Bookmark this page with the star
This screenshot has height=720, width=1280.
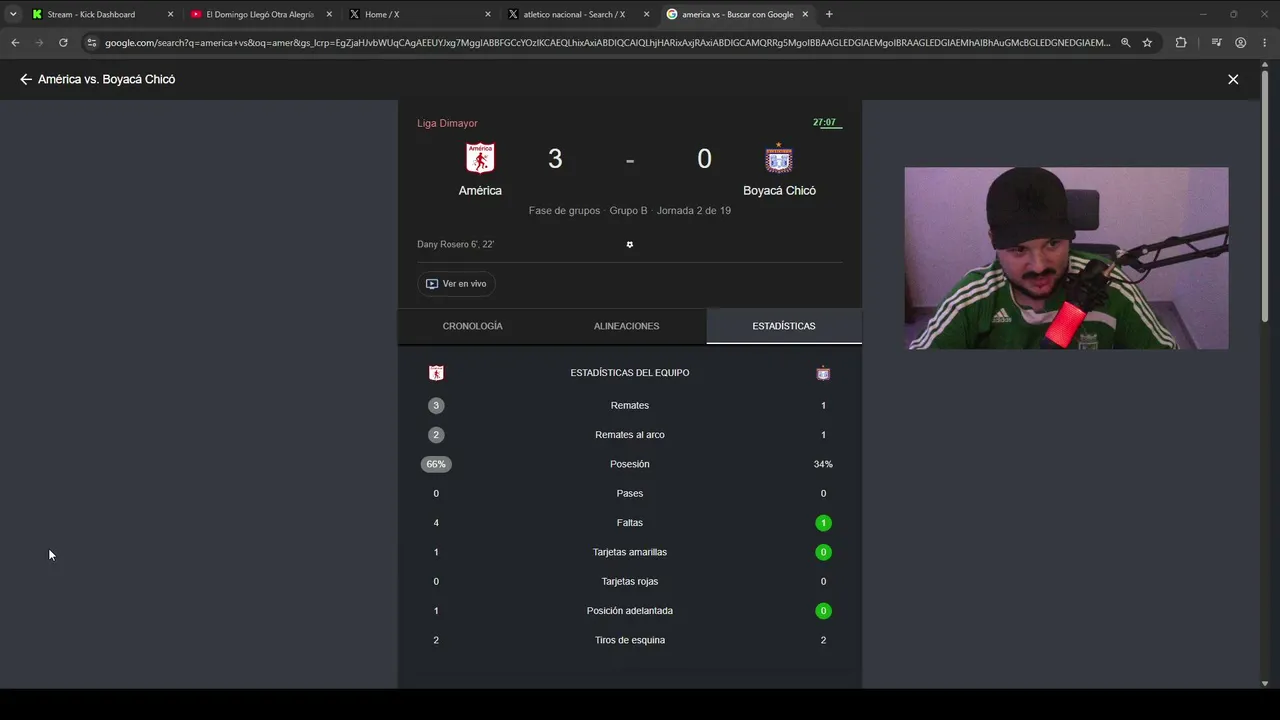[1147, 43]
